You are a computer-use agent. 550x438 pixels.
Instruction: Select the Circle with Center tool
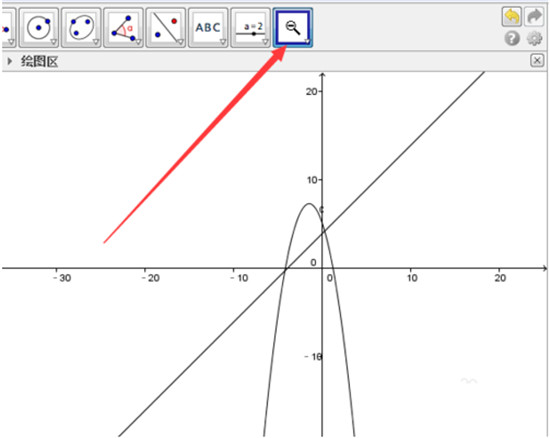[39, 27]
